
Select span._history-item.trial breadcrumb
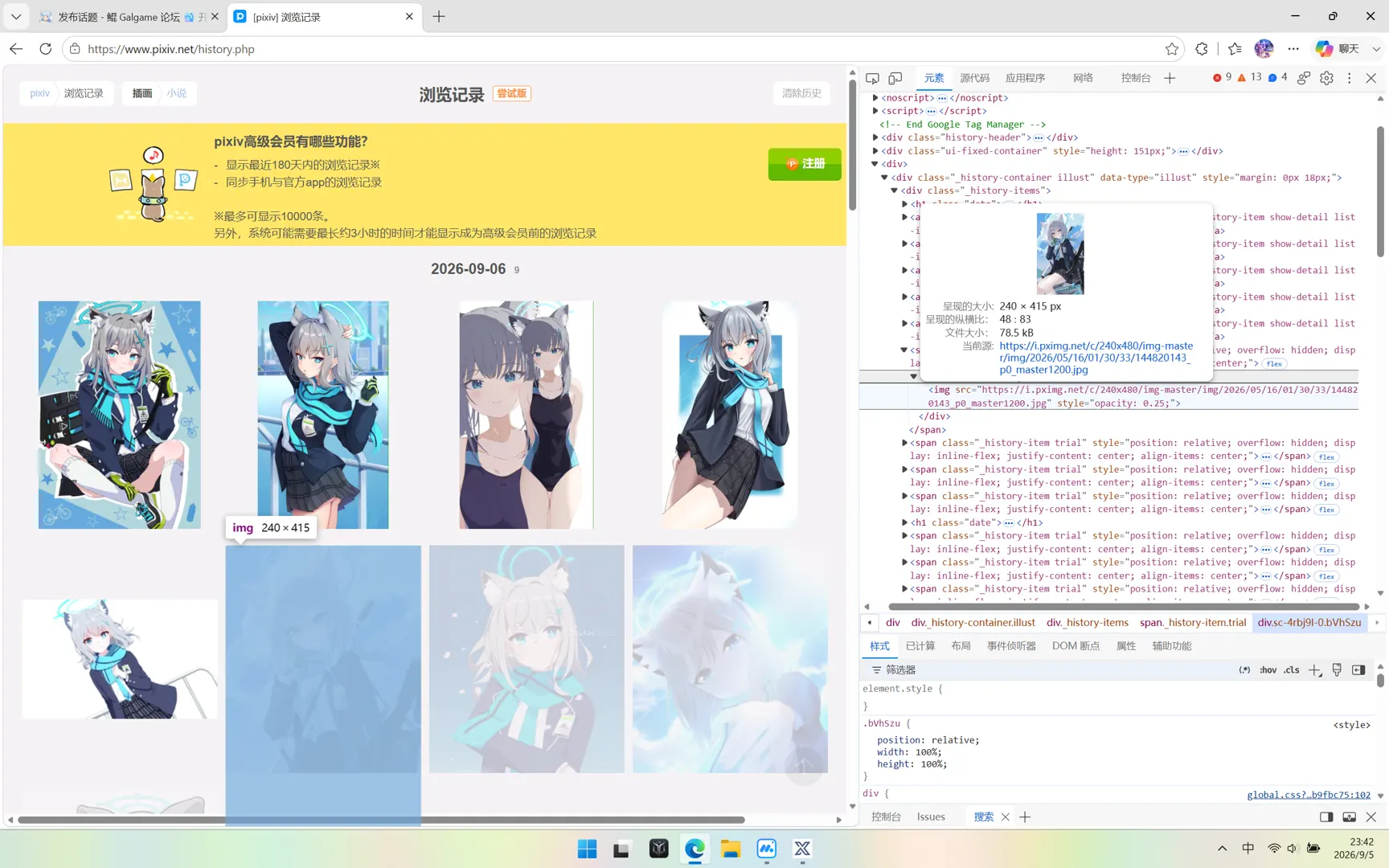pyautogui.click(x=1193, y=622)
